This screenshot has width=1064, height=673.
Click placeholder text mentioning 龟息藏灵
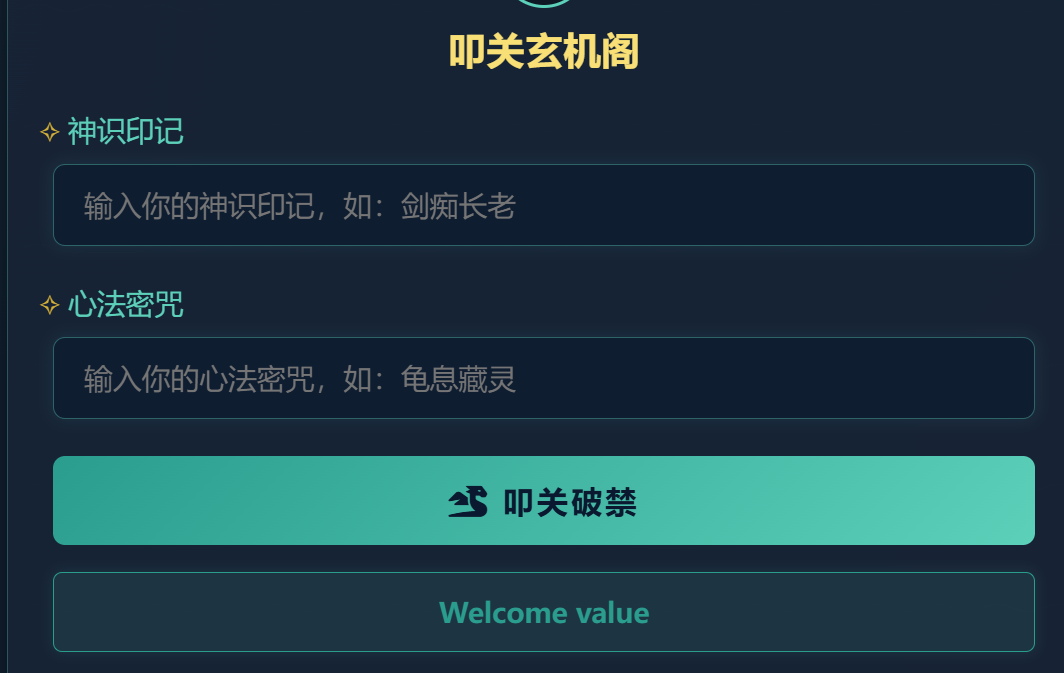(x=300, y=380)
